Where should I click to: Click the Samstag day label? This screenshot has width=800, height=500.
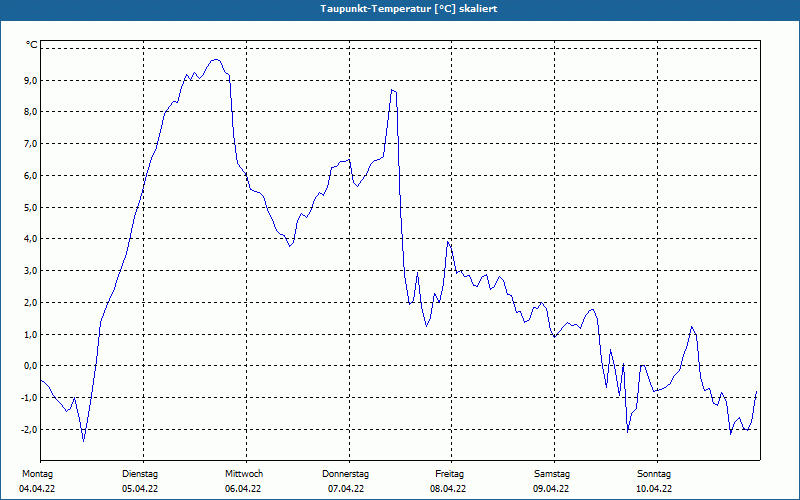pos(552,474)
